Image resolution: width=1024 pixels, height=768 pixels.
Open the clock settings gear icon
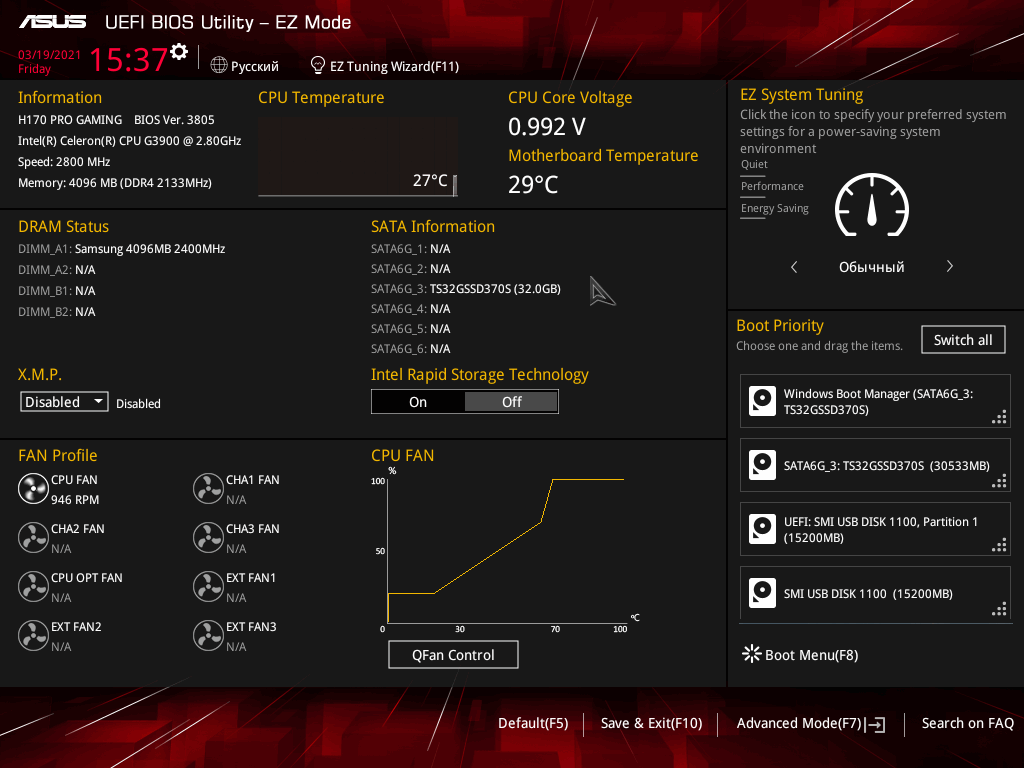(179, 52)
